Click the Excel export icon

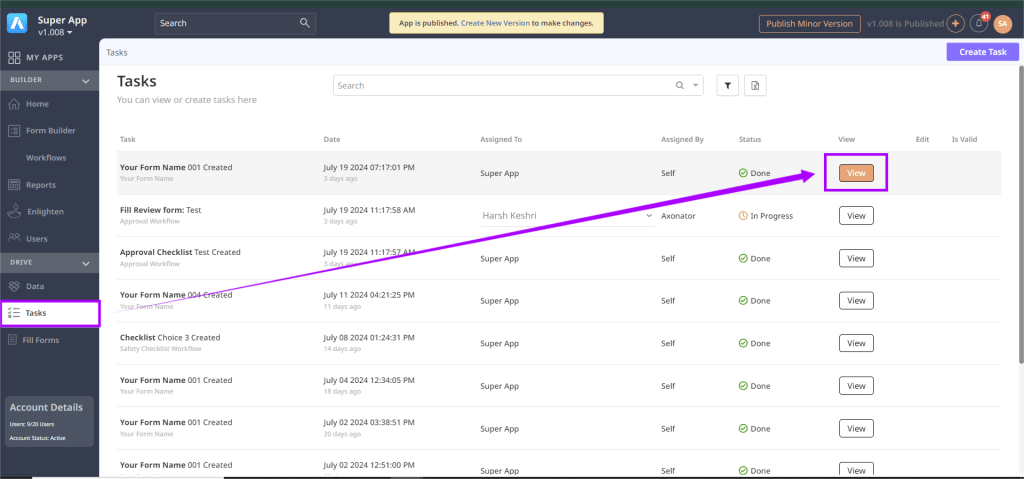tap(755, 86)
